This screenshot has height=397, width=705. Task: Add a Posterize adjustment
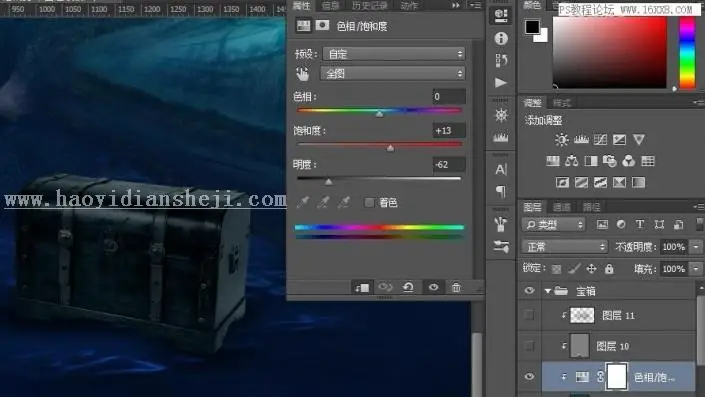pos(581,182)
